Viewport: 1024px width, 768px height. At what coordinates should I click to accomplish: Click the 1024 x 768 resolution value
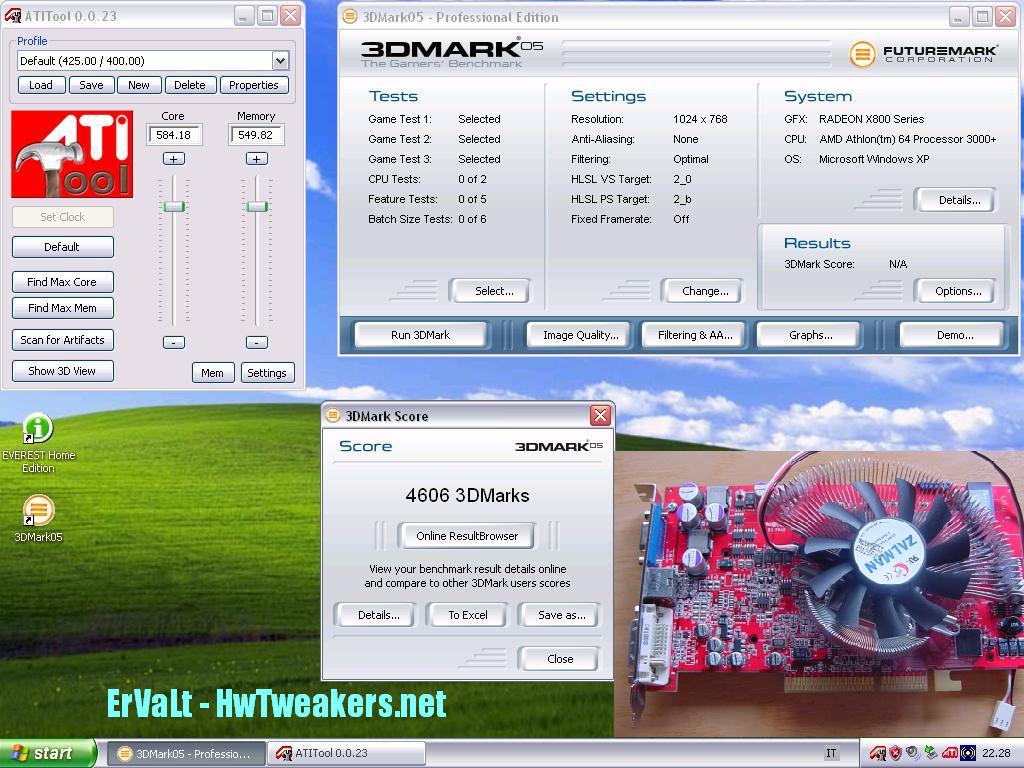tap(700, 119)
